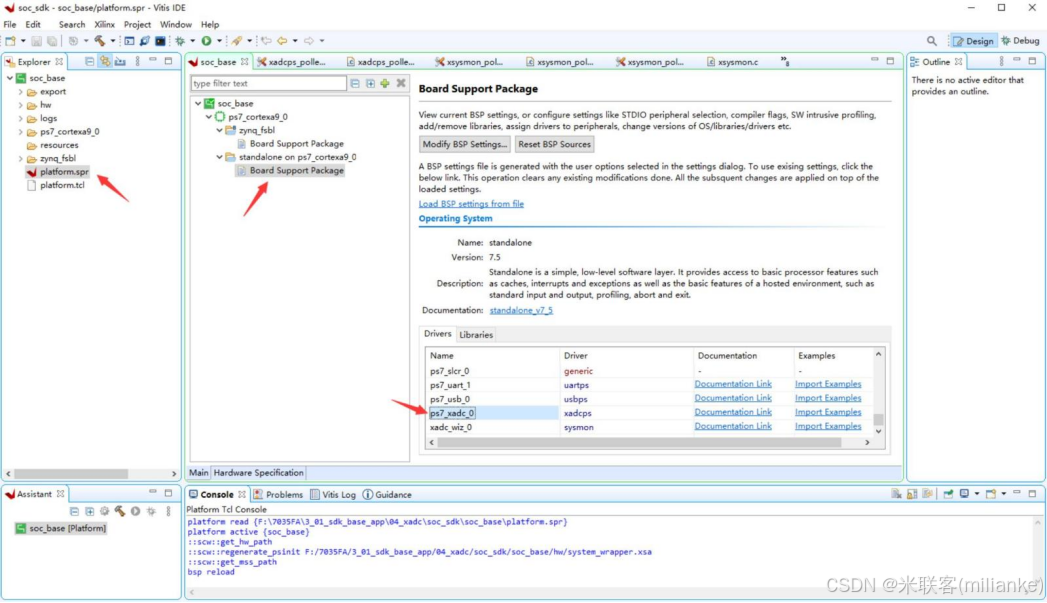Viewport: 1047px width, 603px height.
Task: Collapse standalone on ps7_cortexa9_0 node
Action: 219,157
